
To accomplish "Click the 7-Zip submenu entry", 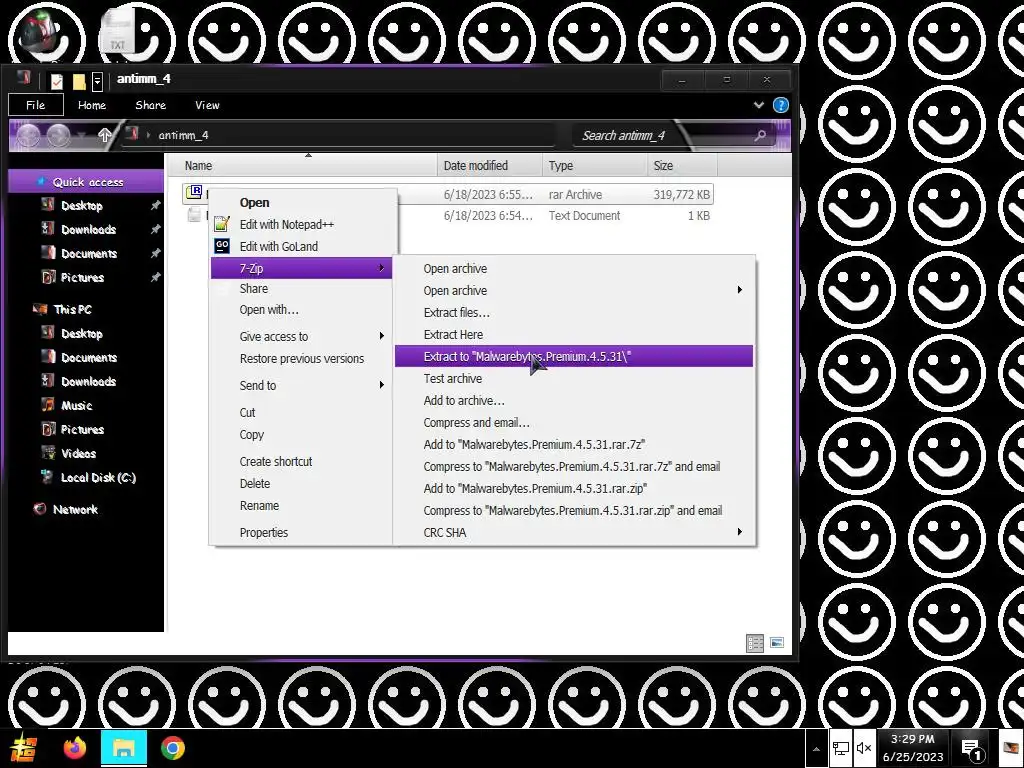I will [301, 268].
